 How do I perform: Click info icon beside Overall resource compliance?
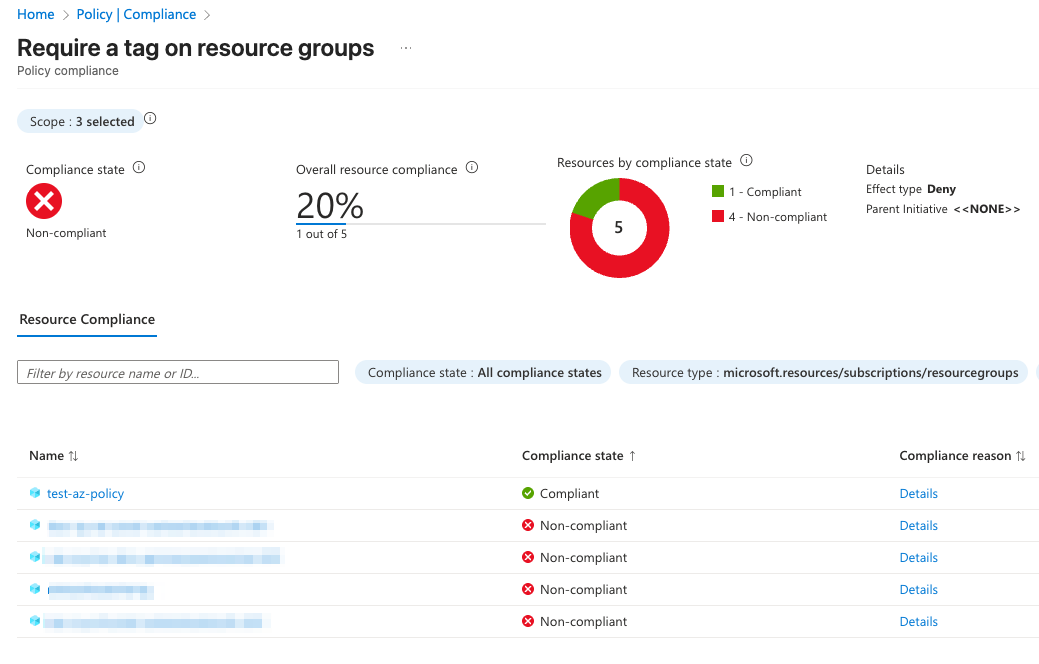pyautogui.click(x=472, y=168)
